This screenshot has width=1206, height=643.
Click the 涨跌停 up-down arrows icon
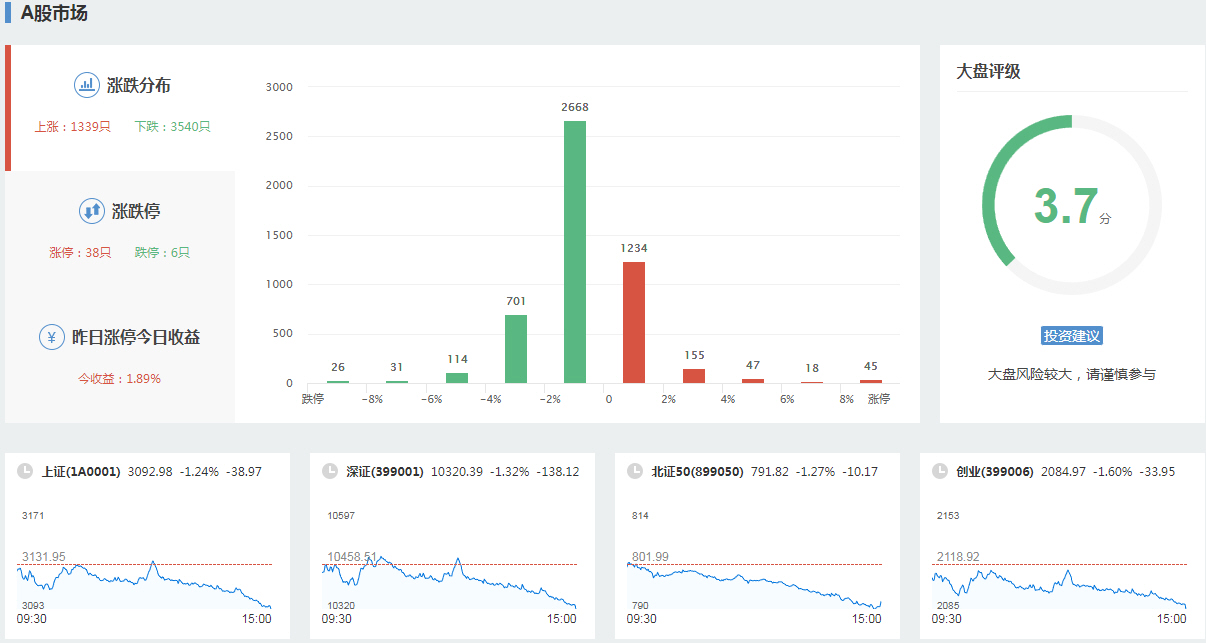click(92, 211)
